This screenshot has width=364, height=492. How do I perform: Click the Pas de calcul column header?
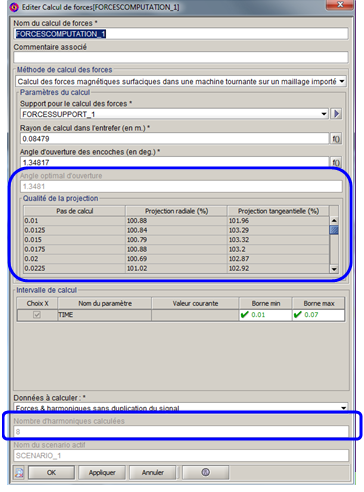[74, 211]
